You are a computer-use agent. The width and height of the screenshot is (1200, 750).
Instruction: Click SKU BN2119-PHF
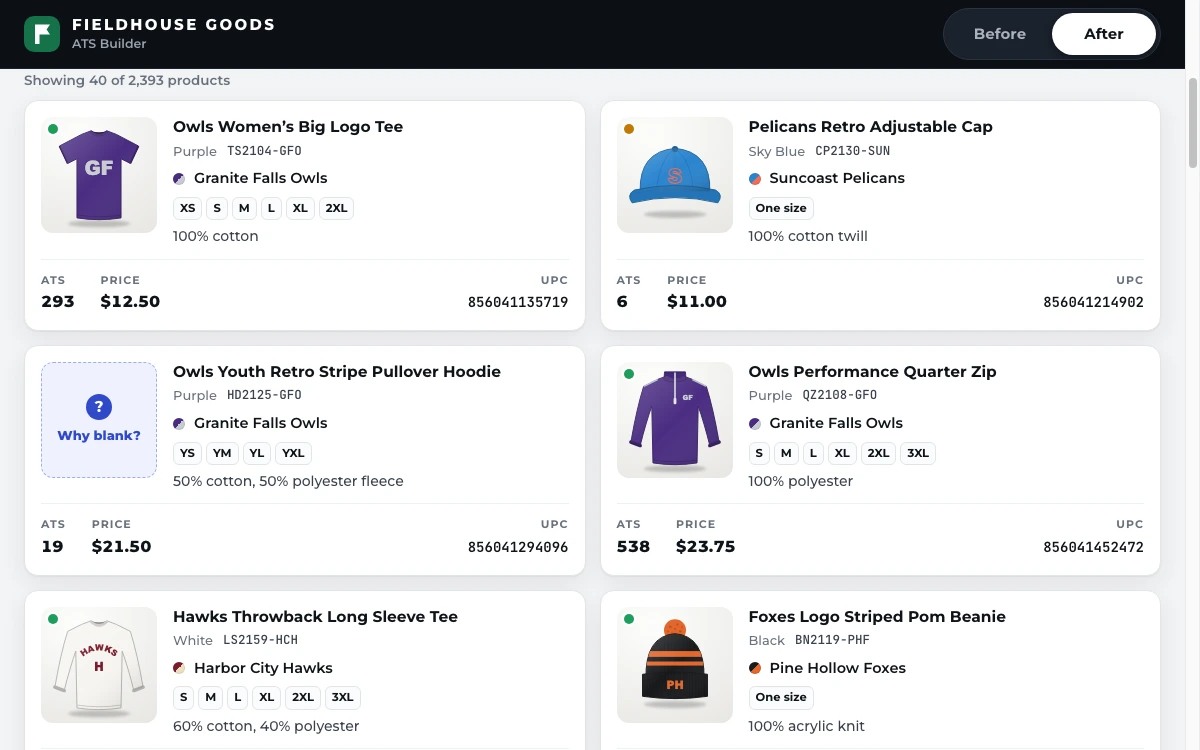(x=832, y=640)
